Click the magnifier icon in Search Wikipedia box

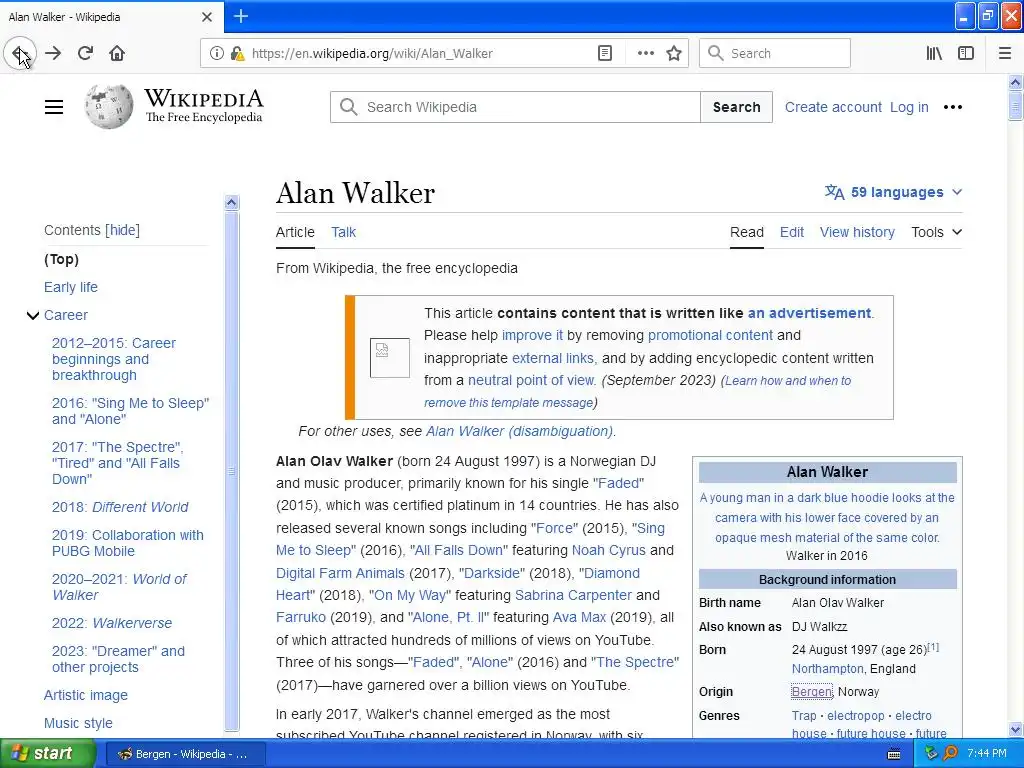[x=349, y=107]
